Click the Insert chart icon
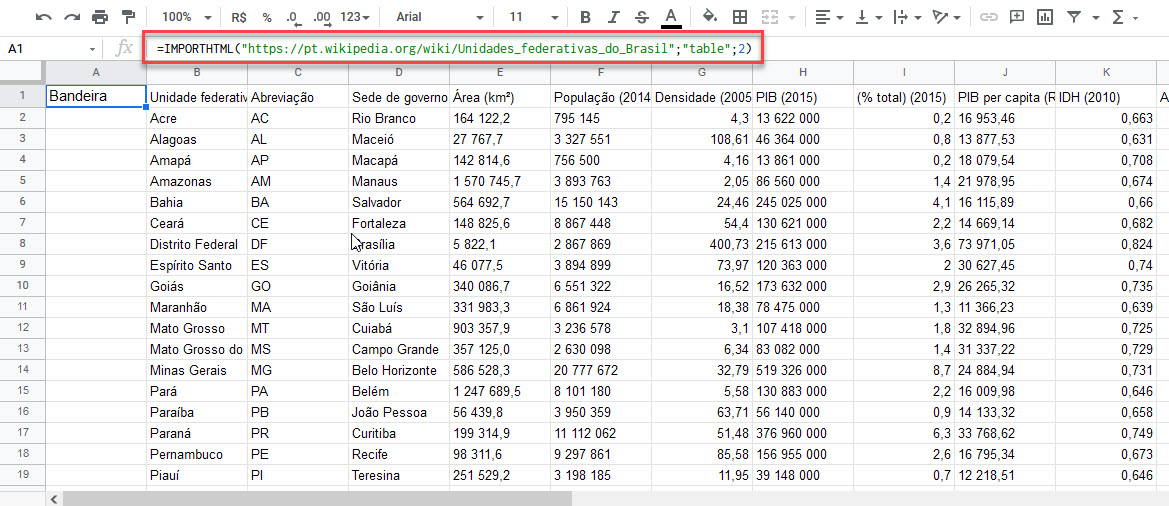1169x506 pixels. 1045,16
